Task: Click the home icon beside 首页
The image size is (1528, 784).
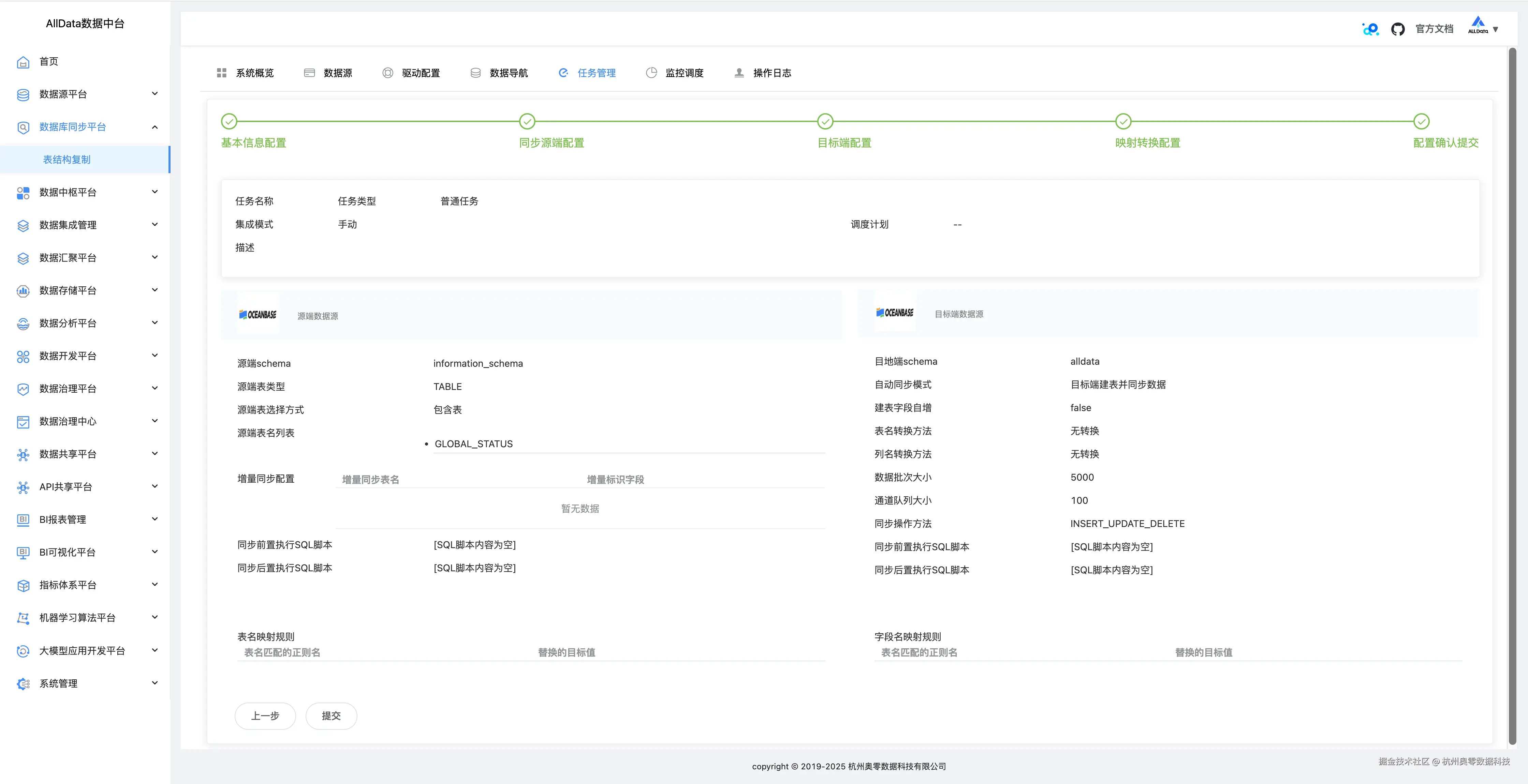Action: (23, 62)
